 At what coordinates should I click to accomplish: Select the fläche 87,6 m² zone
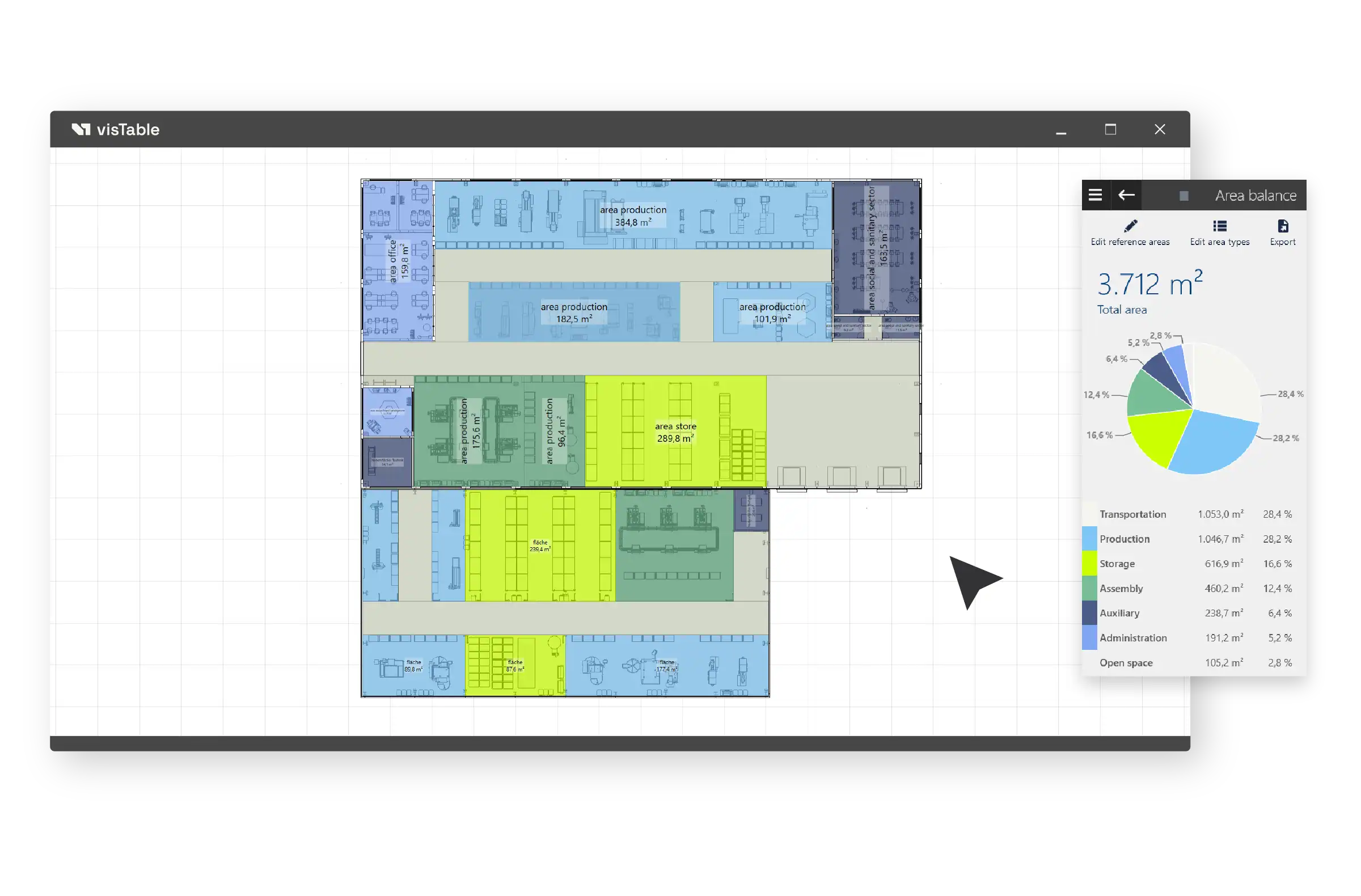515,665
